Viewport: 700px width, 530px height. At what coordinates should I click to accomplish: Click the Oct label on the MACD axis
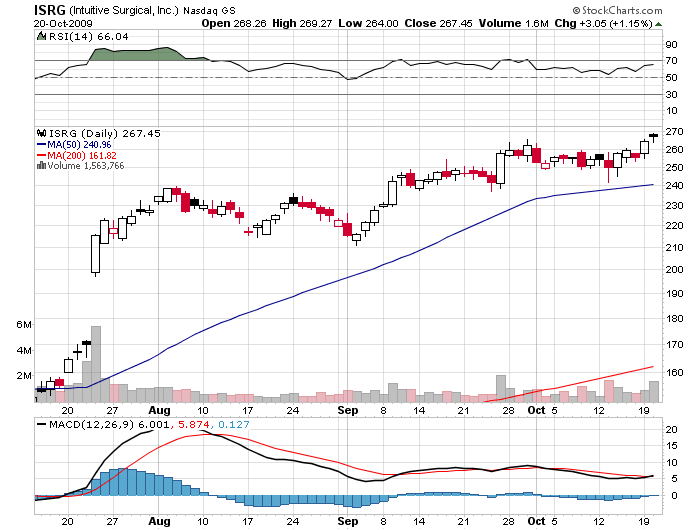point(536,521)
